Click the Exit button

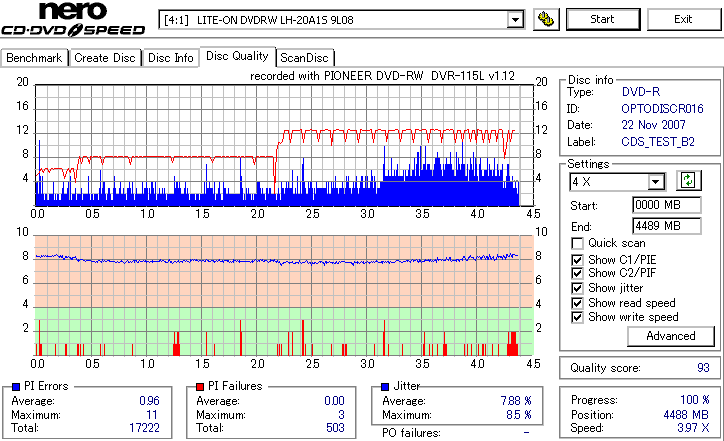[683, 19]
